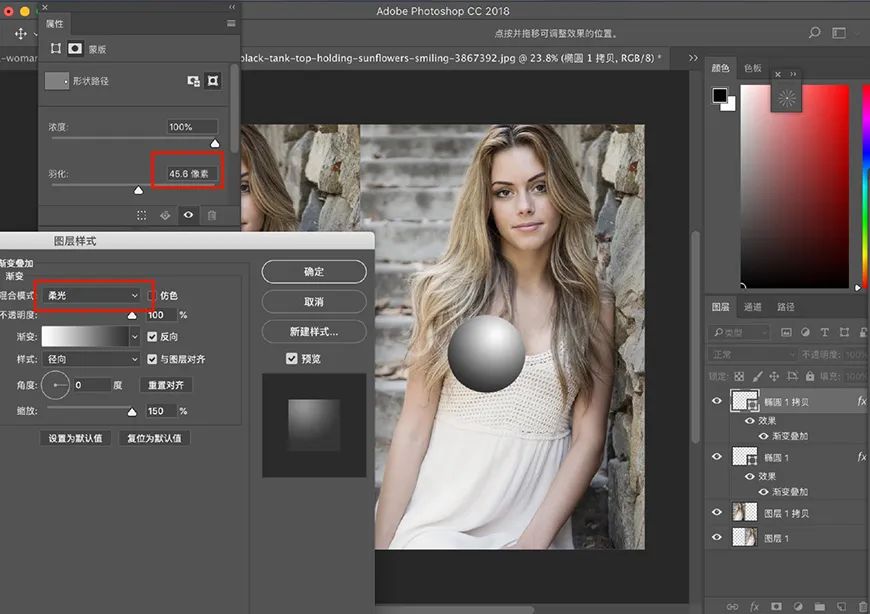
Task: Switch to the 路径 tab
Action: click(x=785, y=307)
